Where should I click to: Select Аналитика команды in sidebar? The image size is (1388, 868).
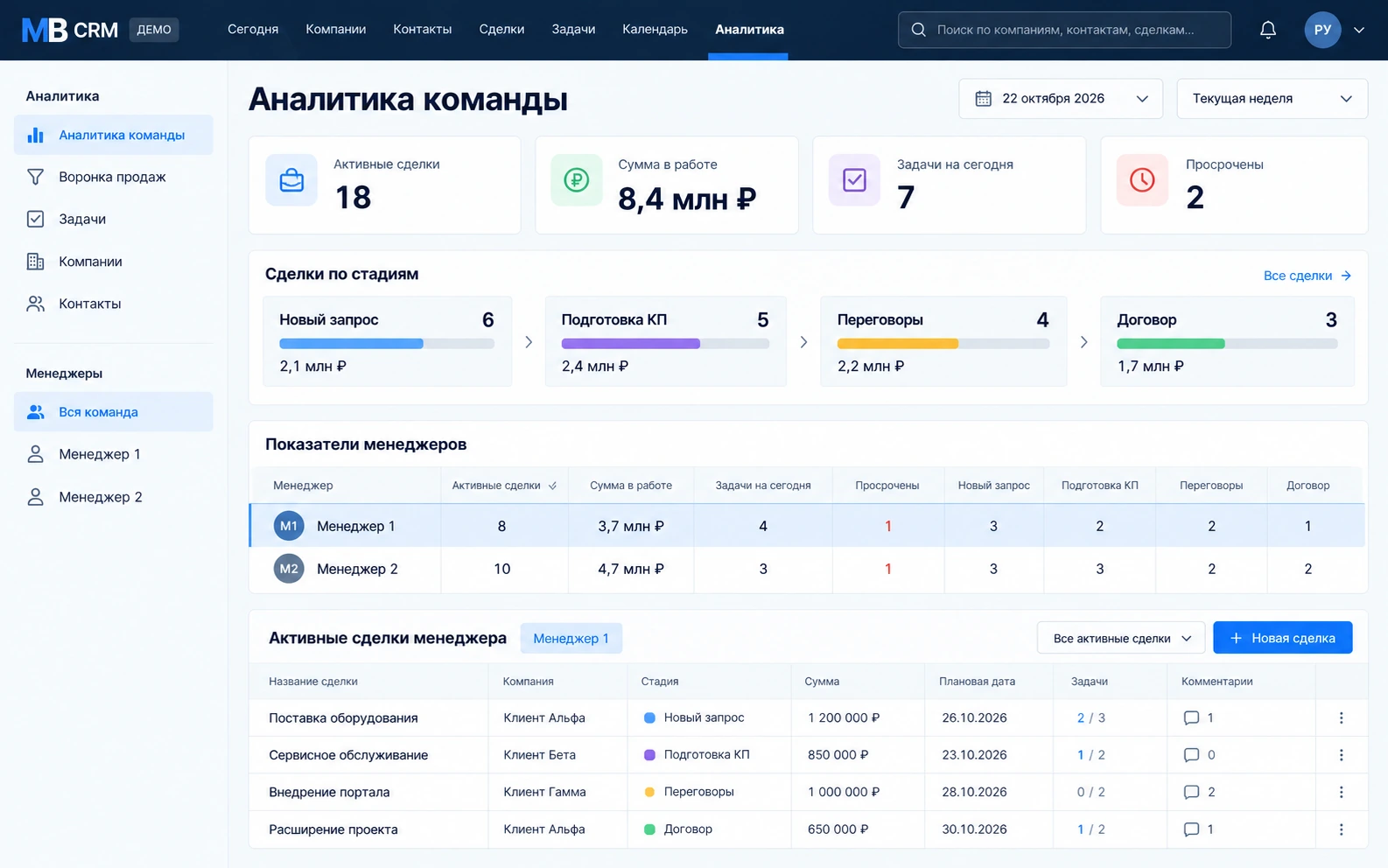pyautogui.click(x=113, y=135)
